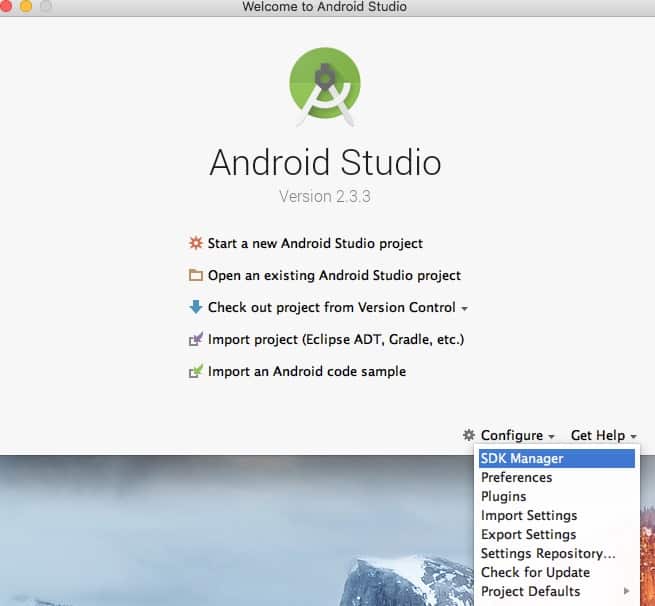Viewport: 655px width, 606px height.
Task: Click the orange starburst new project icon
Action: click(x=195, y=243)
